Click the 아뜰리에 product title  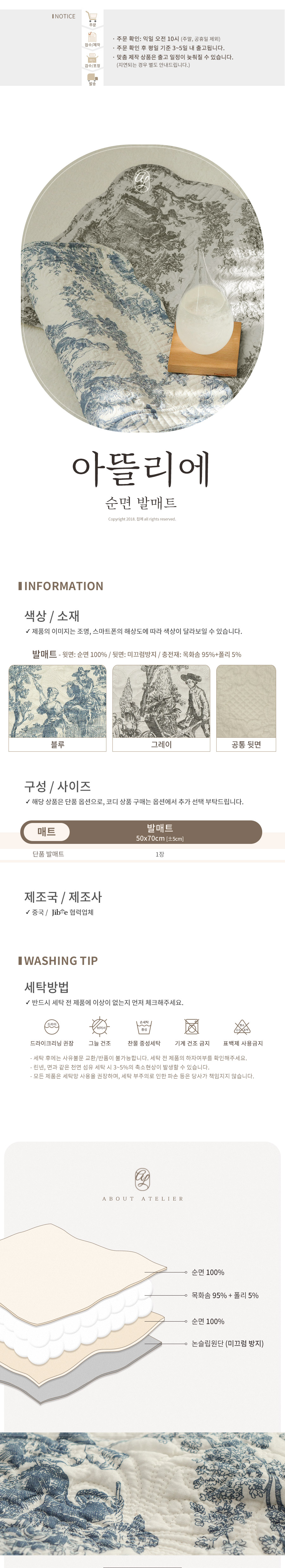(x=141, y=469)
